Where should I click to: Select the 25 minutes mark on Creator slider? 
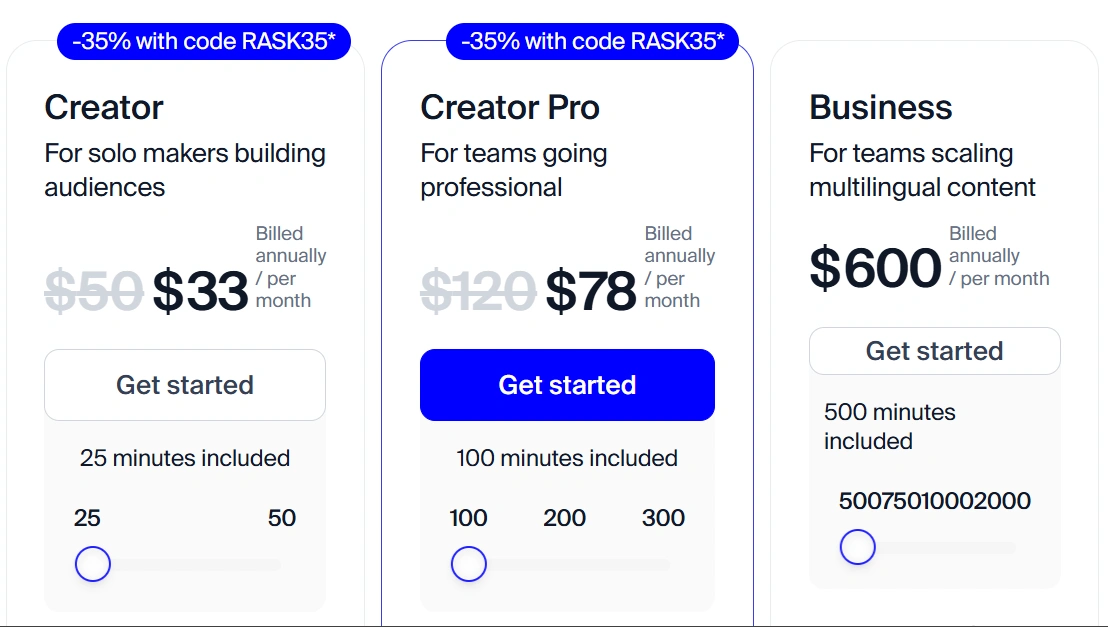click(87, 518)
